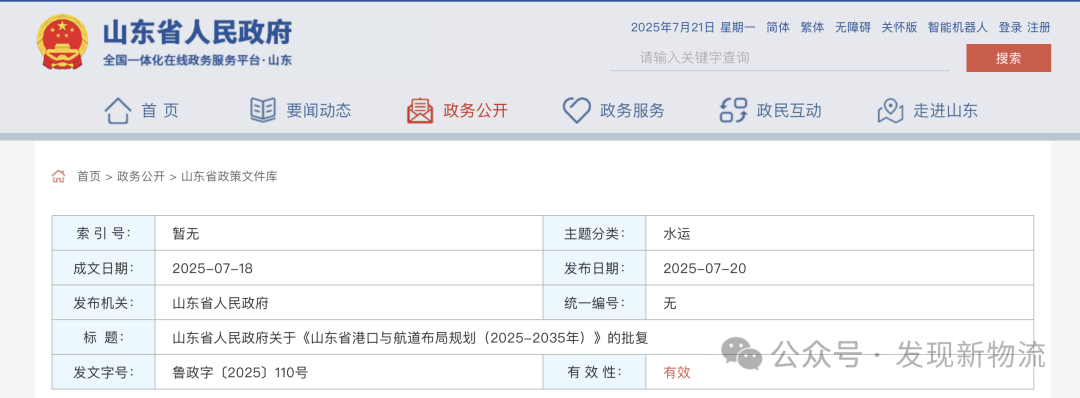This screenshot has height=398, width=1080.
Task: Click the heart icon for 政务服务
Action: pyautogui.click(x=576, y=110)
